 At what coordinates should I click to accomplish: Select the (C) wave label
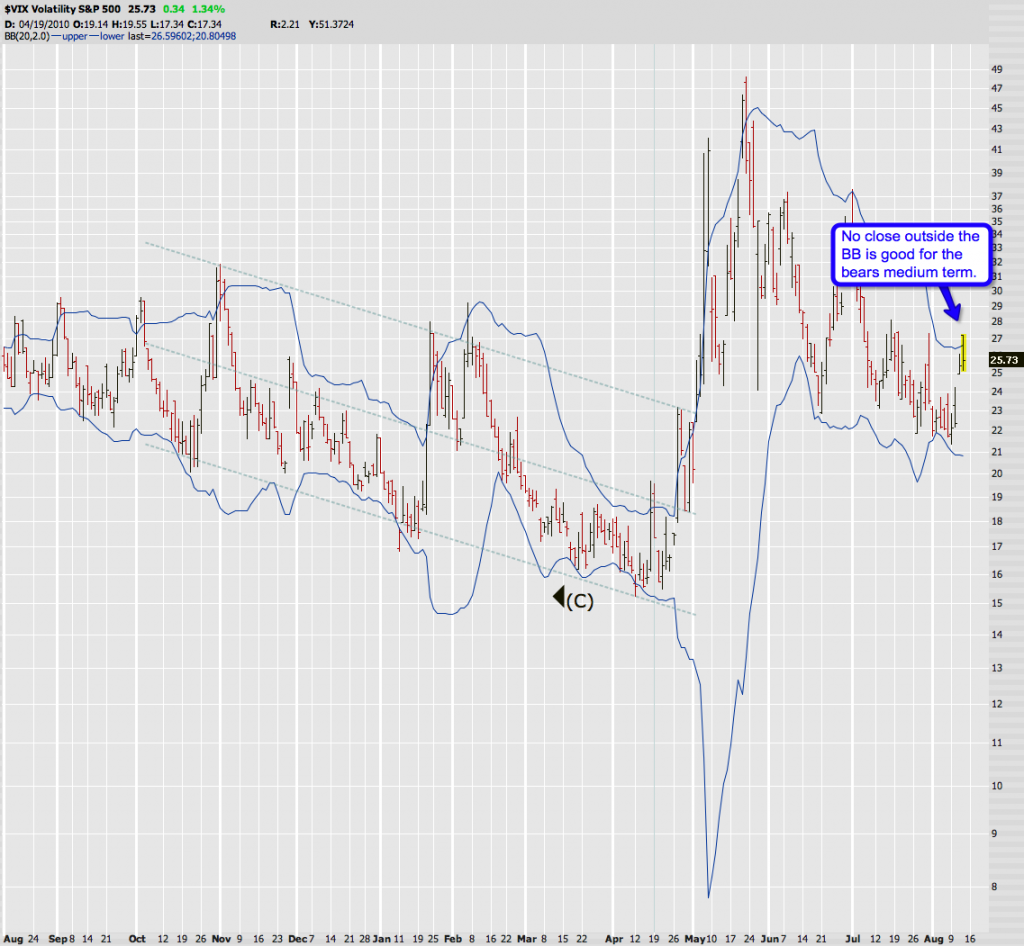580,600
